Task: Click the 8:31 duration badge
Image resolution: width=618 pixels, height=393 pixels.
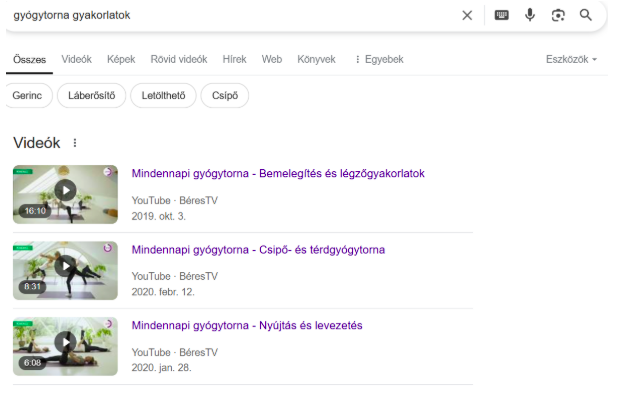Action: click(x=32, y=287)
